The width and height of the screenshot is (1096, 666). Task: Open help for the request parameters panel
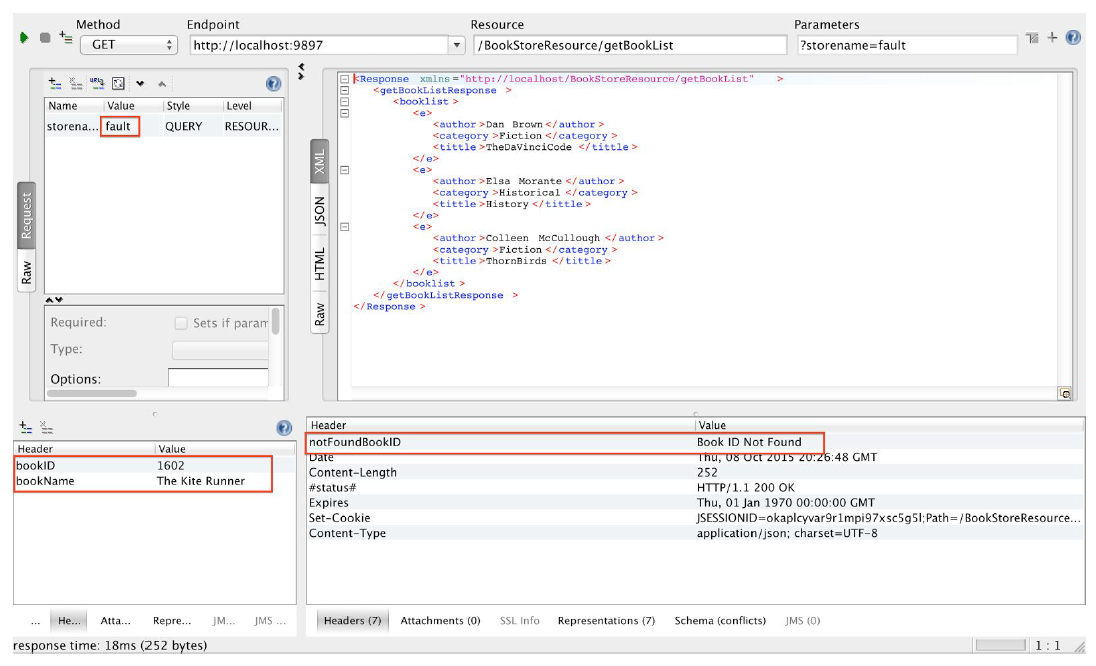point(273,84)
